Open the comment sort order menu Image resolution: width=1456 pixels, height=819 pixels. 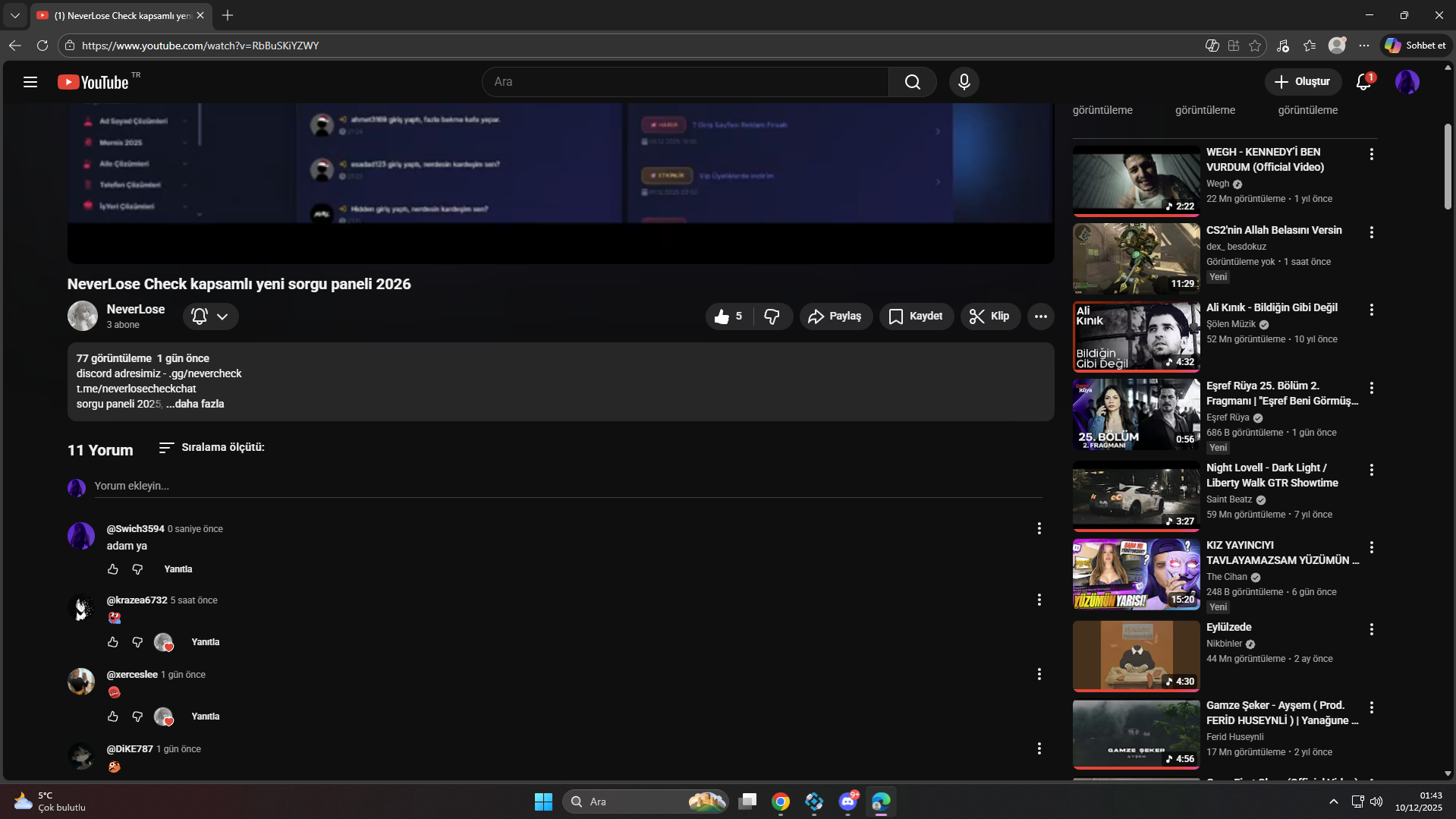click(212, 448)
